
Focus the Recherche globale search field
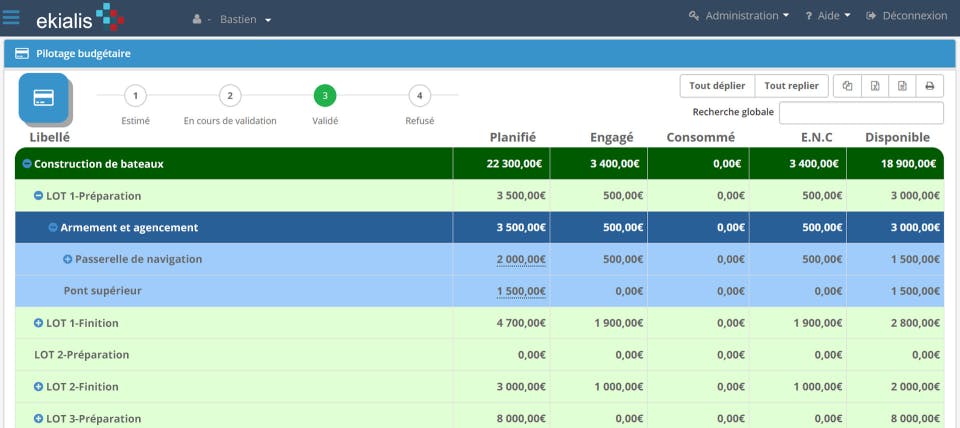[x=860, y=112]
